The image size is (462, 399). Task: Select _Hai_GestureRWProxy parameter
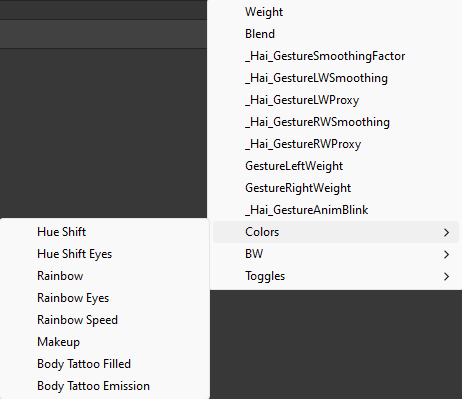click(x=336, y=144)
